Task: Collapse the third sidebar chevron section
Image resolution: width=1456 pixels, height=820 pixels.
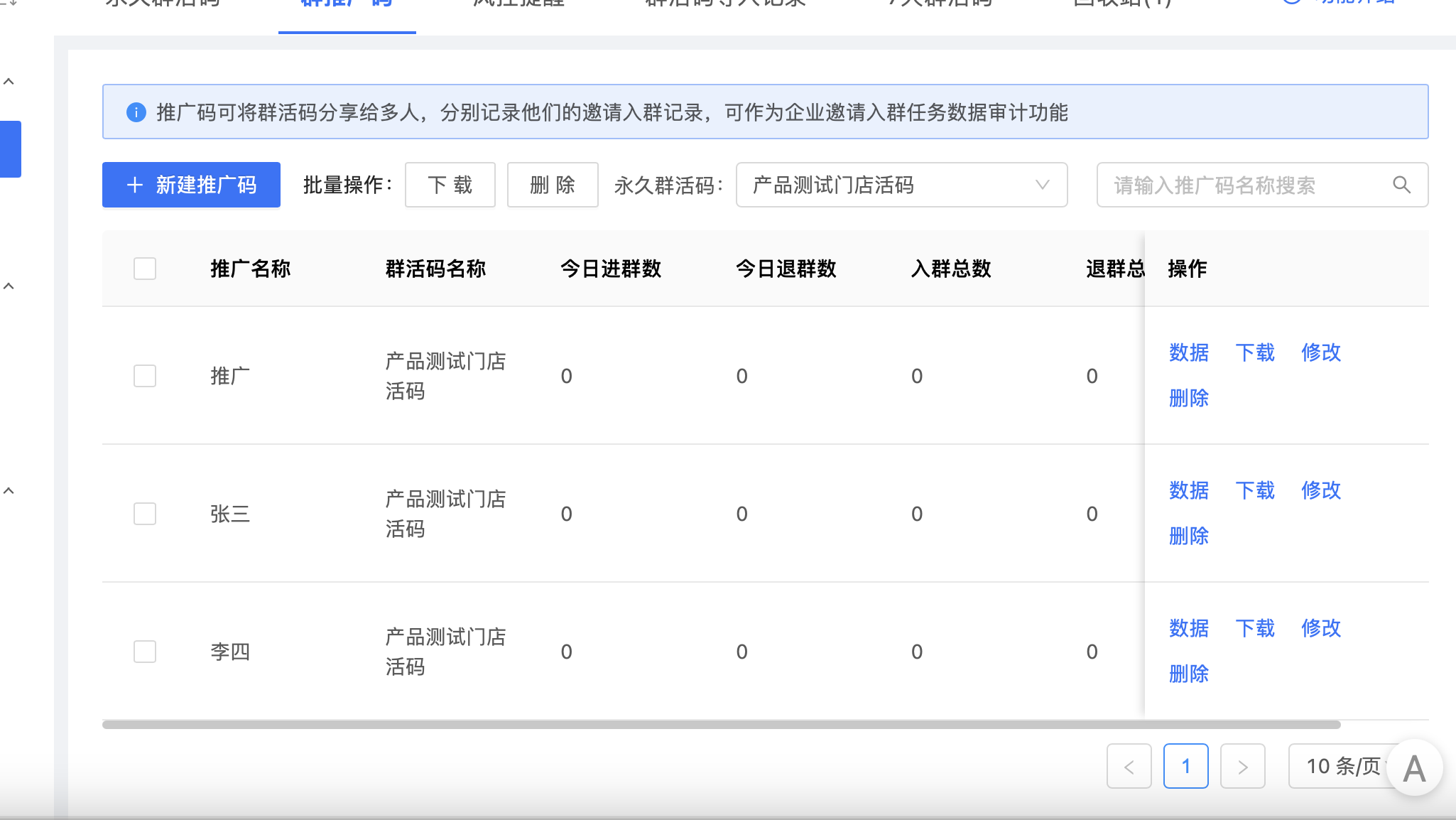Action: click(9, 491)
